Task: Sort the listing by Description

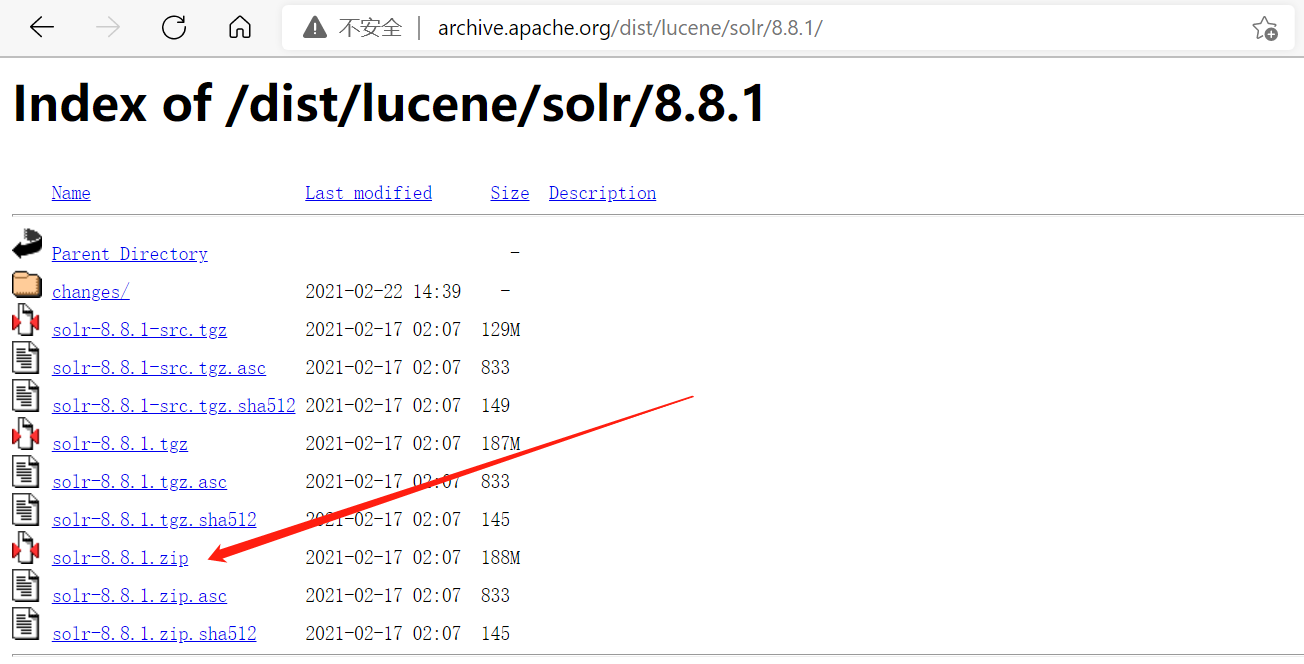Action: pos(603,193)
